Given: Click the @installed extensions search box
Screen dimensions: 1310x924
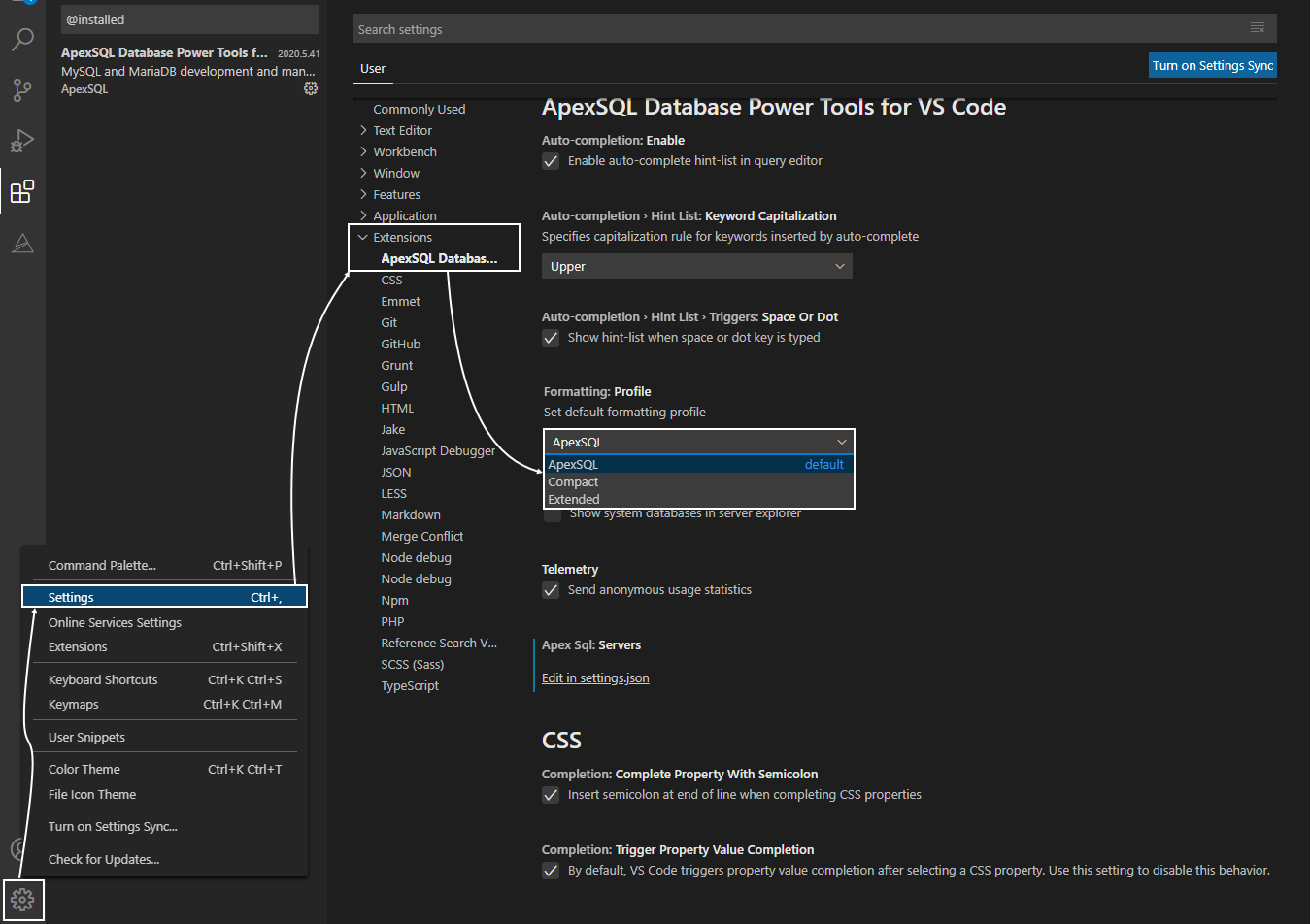Looking at the screenshot, I should click(x=190, y=19).
